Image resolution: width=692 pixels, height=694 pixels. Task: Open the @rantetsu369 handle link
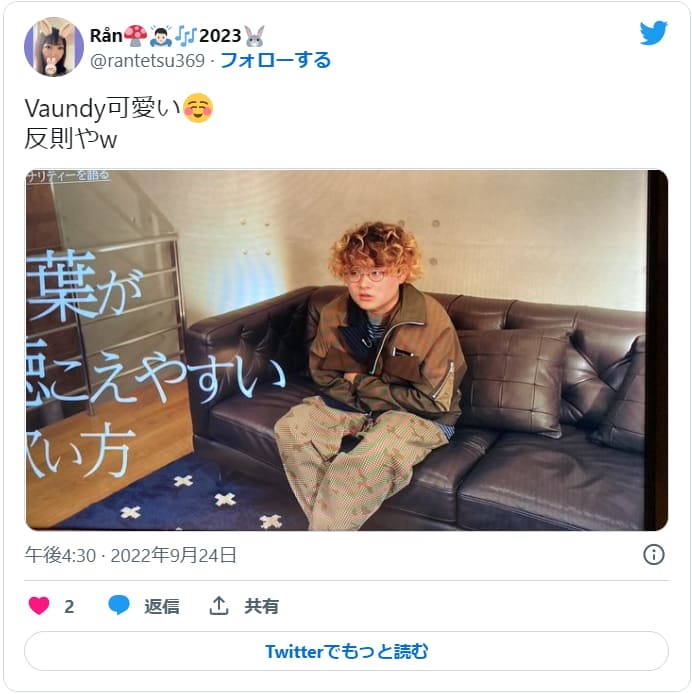click(147, 61)
